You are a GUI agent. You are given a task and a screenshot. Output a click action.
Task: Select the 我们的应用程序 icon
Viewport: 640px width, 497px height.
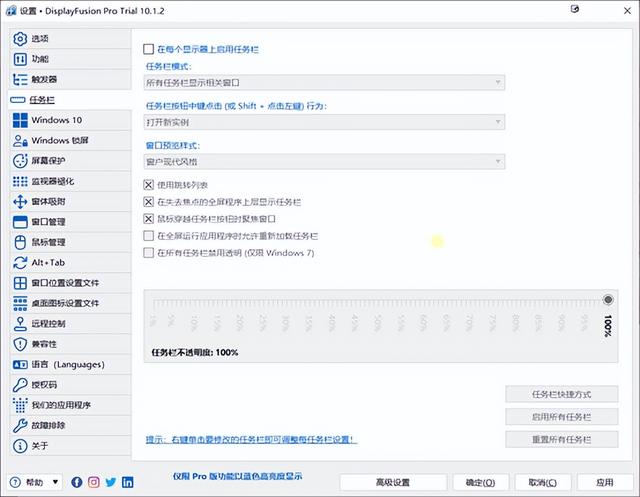click(20, 405)
